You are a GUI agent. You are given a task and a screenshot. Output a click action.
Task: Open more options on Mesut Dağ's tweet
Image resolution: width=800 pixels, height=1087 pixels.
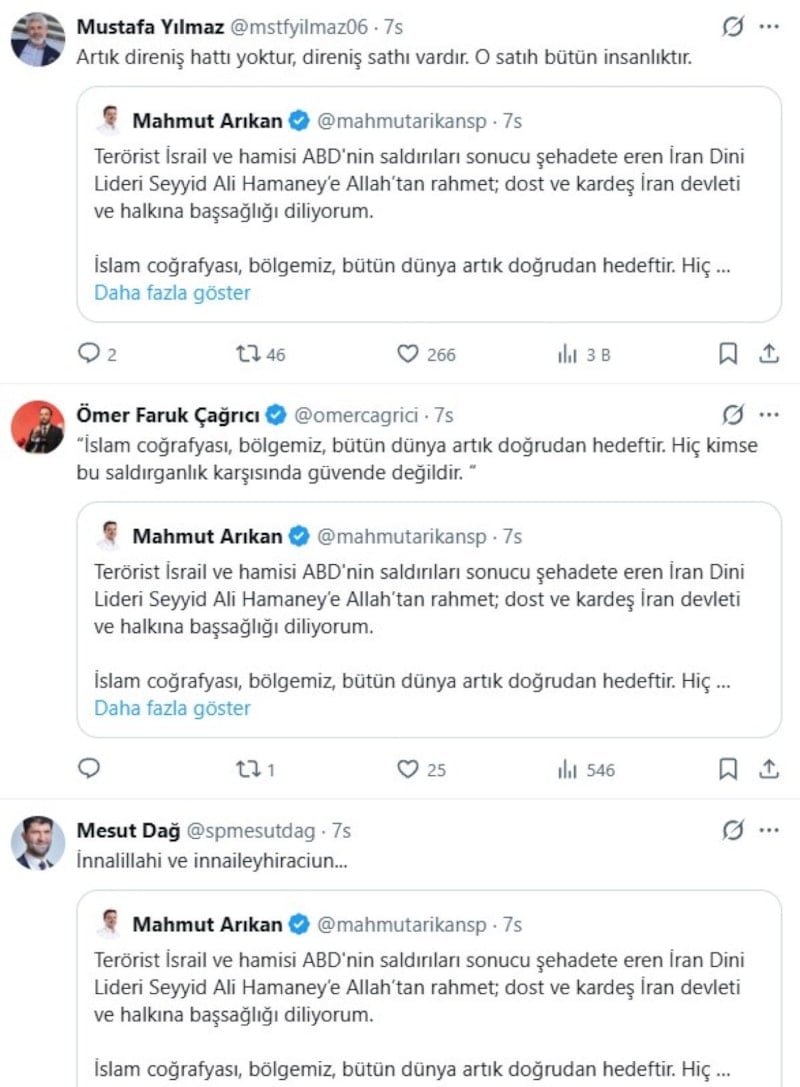click(769, 830)
